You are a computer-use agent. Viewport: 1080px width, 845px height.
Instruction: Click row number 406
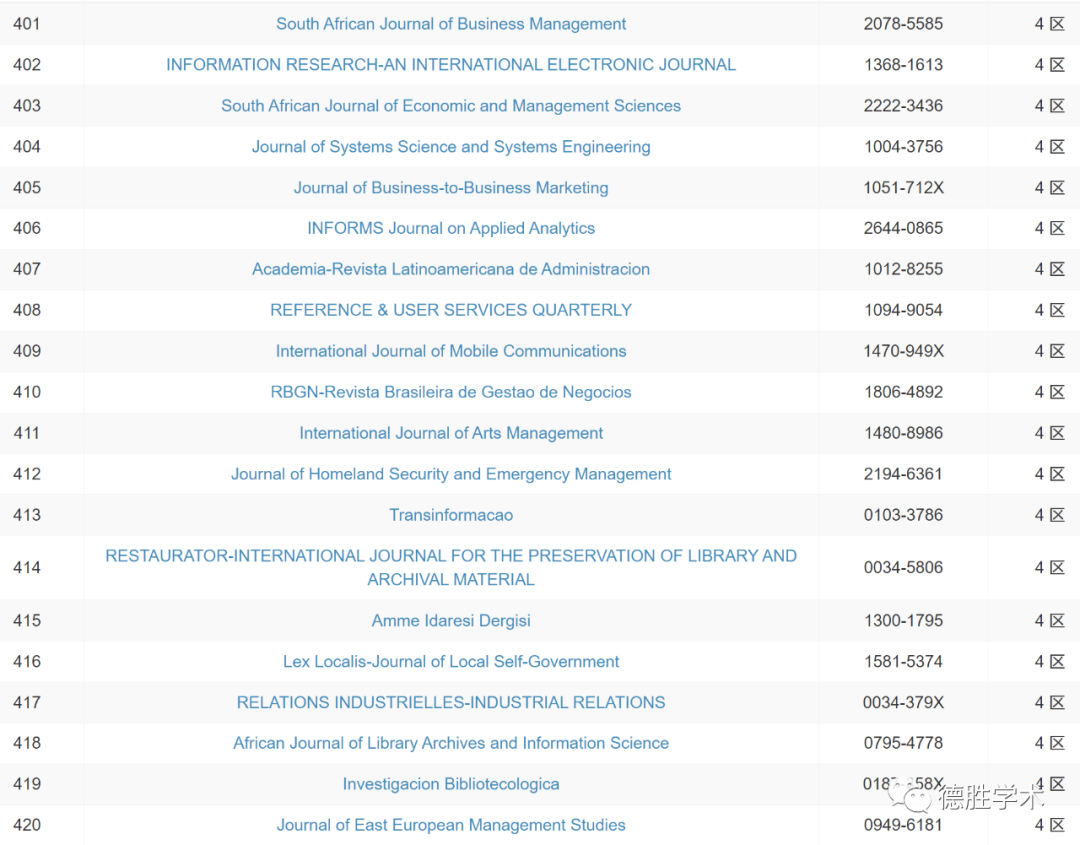tap(27, 228)
